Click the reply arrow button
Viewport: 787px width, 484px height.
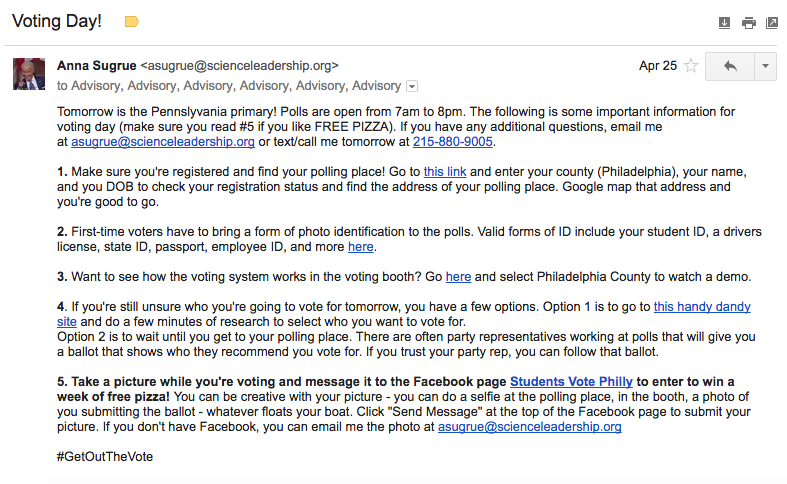729,66
